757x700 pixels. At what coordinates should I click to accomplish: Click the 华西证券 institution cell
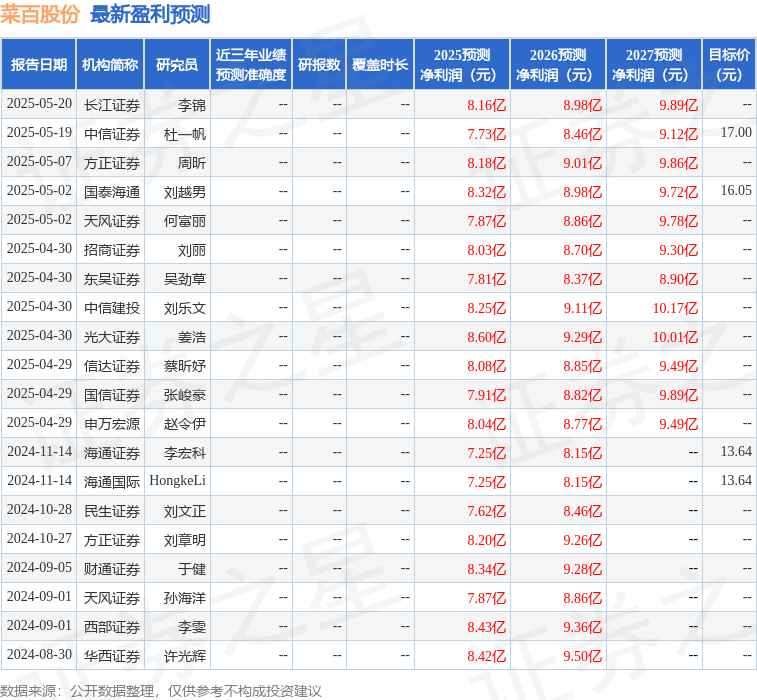[x=112, y=656]
